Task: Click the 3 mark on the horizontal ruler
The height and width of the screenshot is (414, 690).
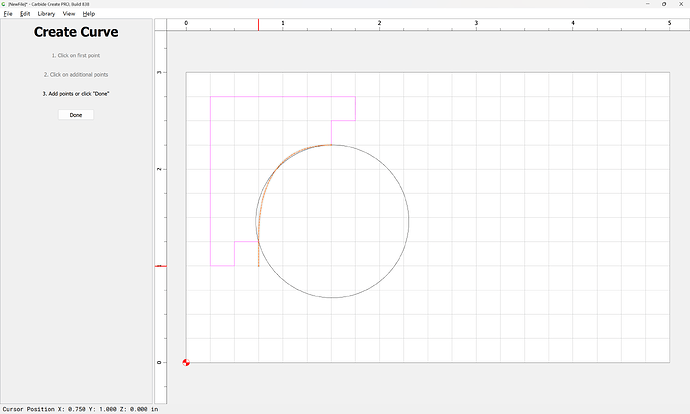Action: coord(476,22)
